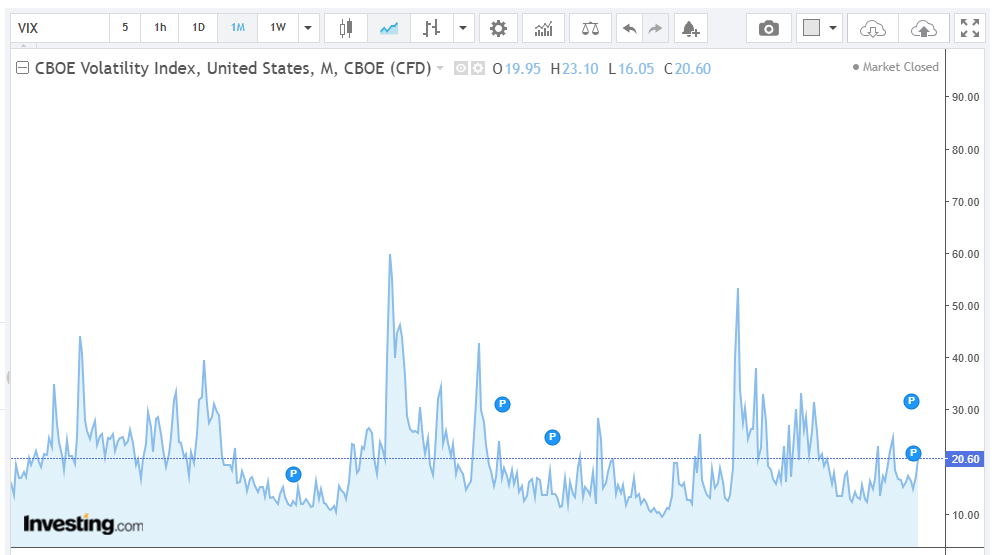This screenshot has height=555, width=992.
Task: Switch to the 1h interval
Action: (160, 28)
